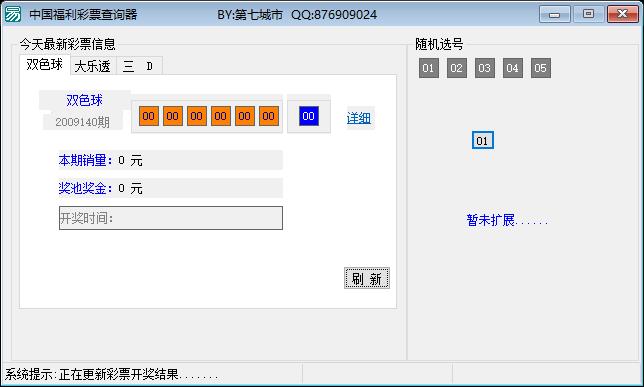Screen dimensions: 644x387
Task: Click the 随机选号 group title
Action: click(439, 44)
